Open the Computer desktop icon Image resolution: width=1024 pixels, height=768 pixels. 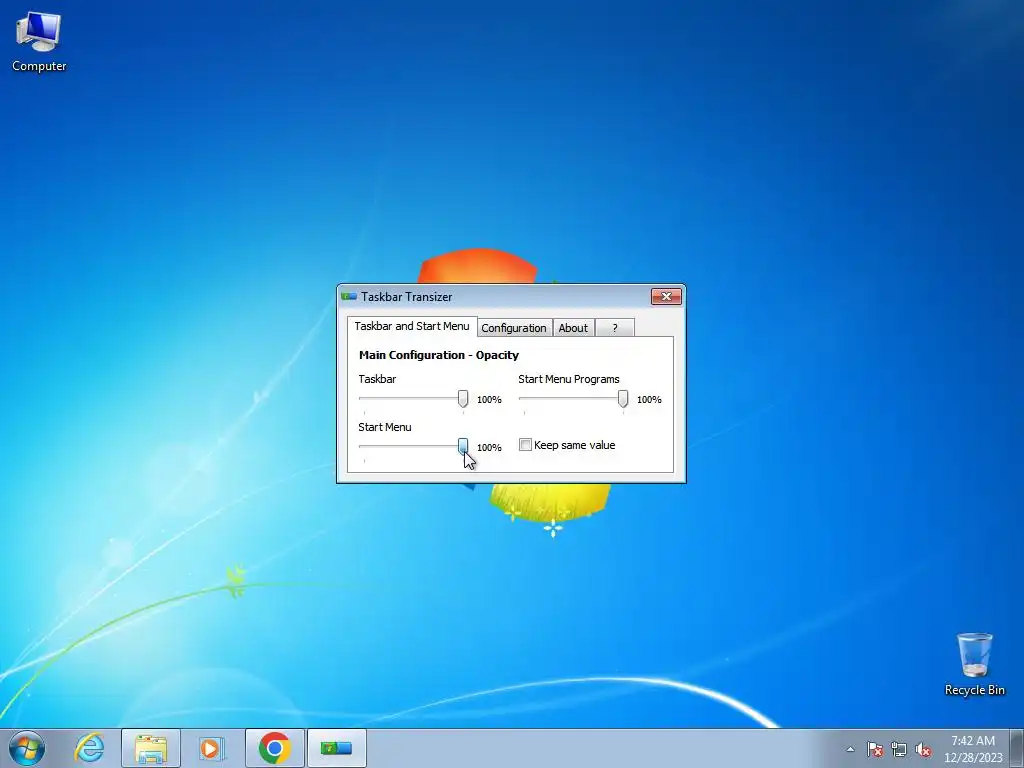click(39, 42)
